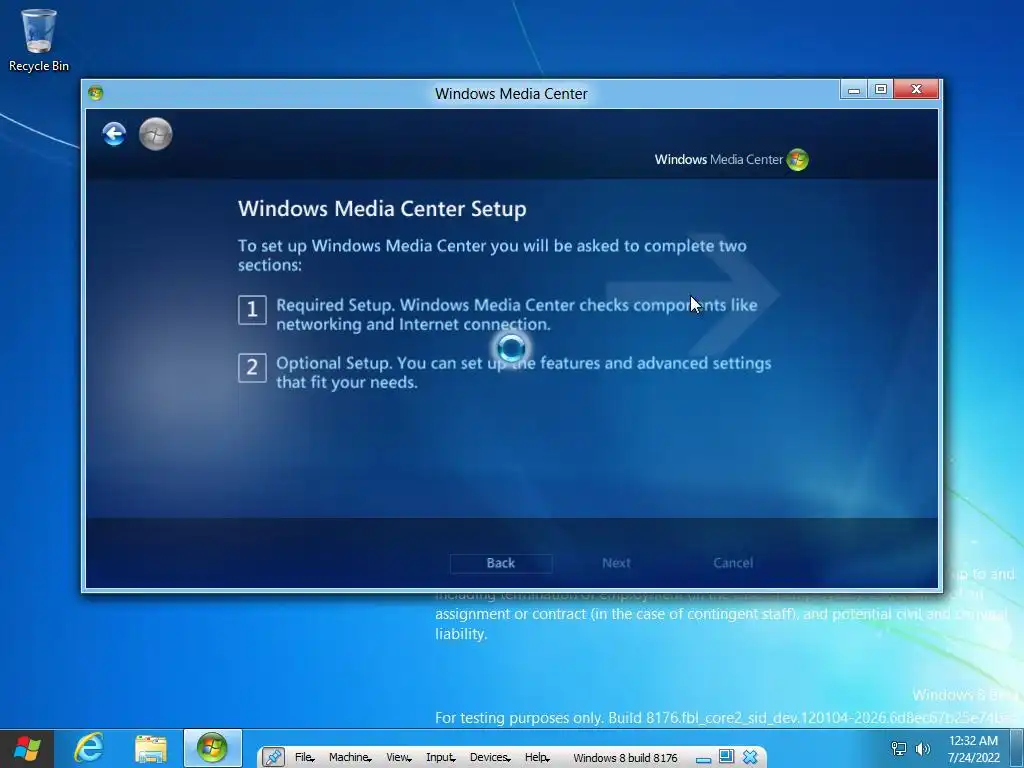Click the network tray icon

click(x=899, y=749)
